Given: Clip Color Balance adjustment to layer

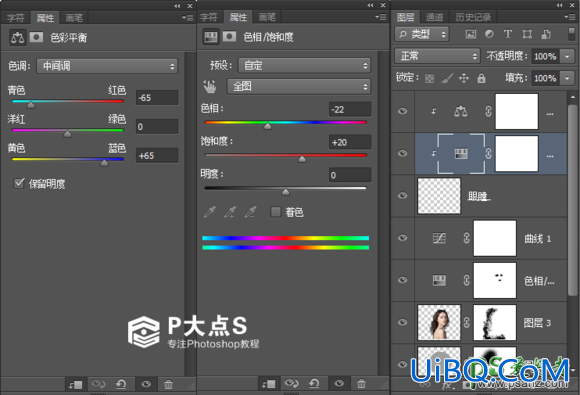Looking at the screenshot, I should [x=75, y=385].
